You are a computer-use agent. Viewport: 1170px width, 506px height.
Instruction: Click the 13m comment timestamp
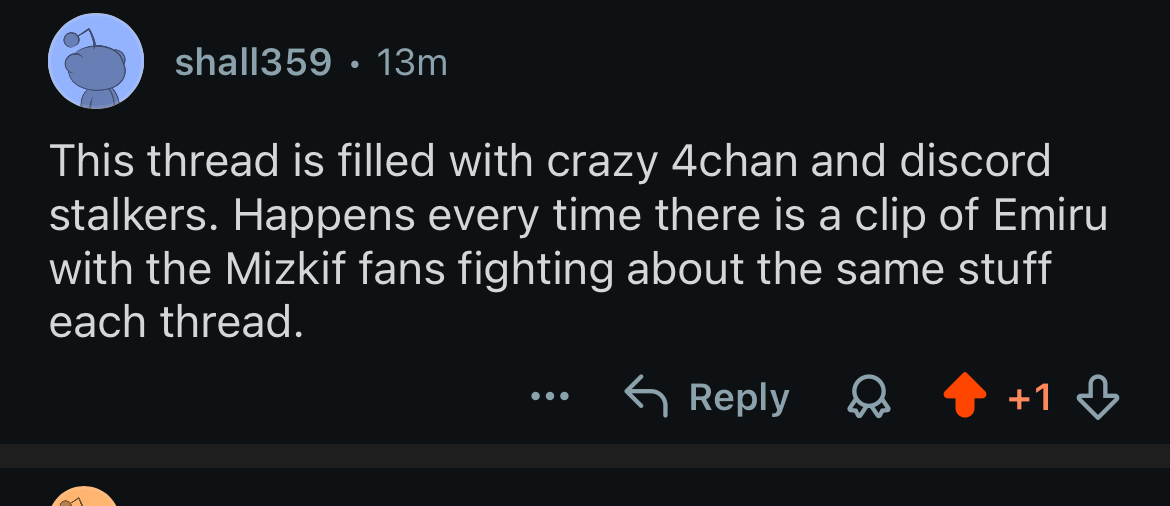411,63
